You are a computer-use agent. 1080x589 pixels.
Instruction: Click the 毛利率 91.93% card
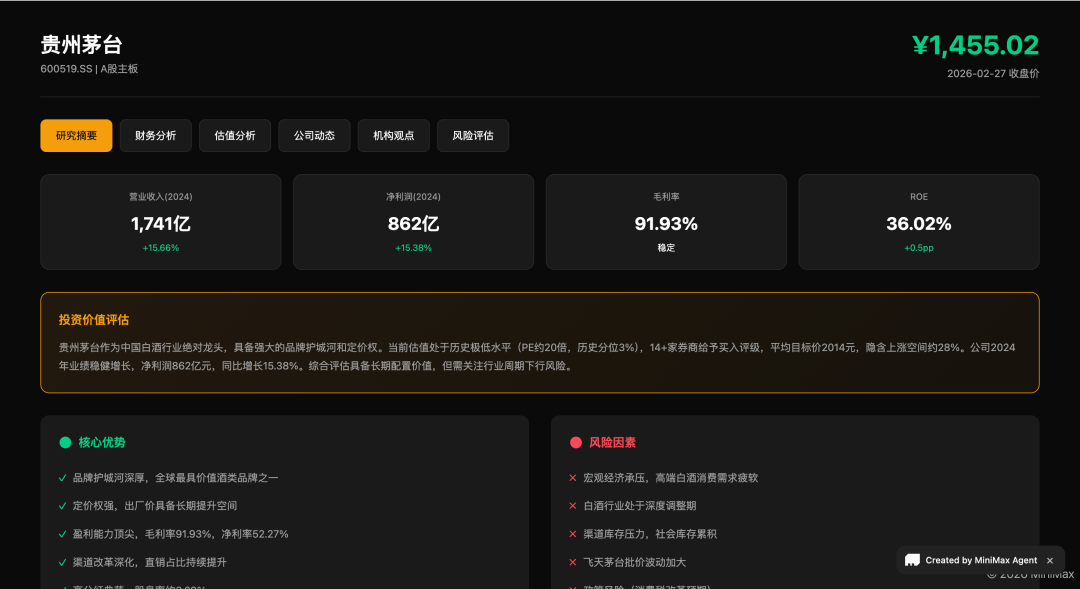[666, 222]
